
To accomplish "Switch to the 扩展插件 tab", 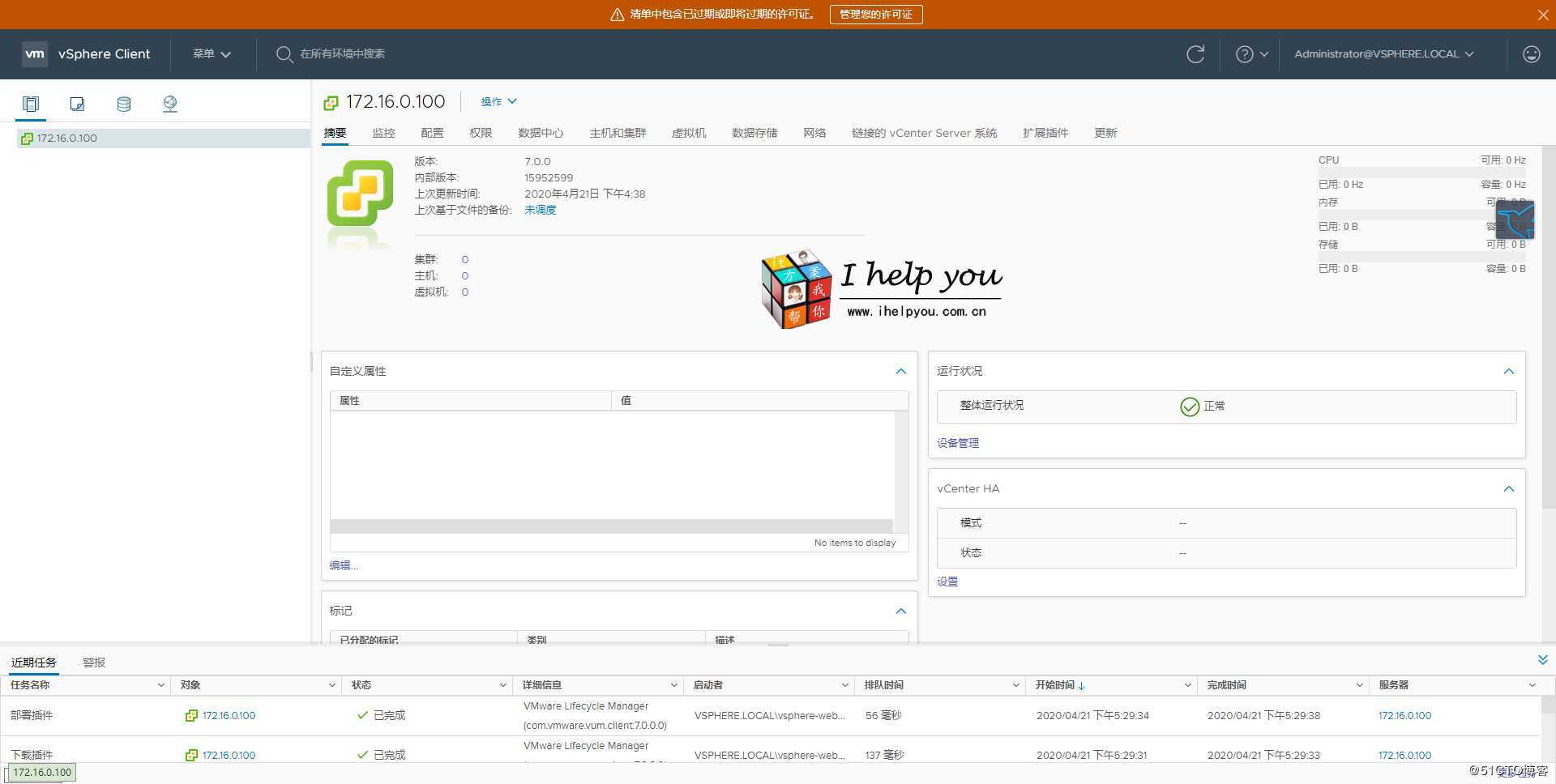I will (1045, 133).
